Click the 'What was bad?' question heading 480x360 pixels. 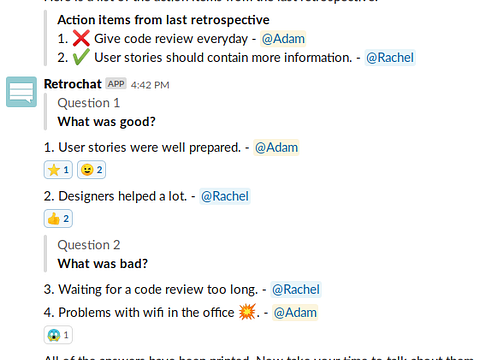point(103,263)
